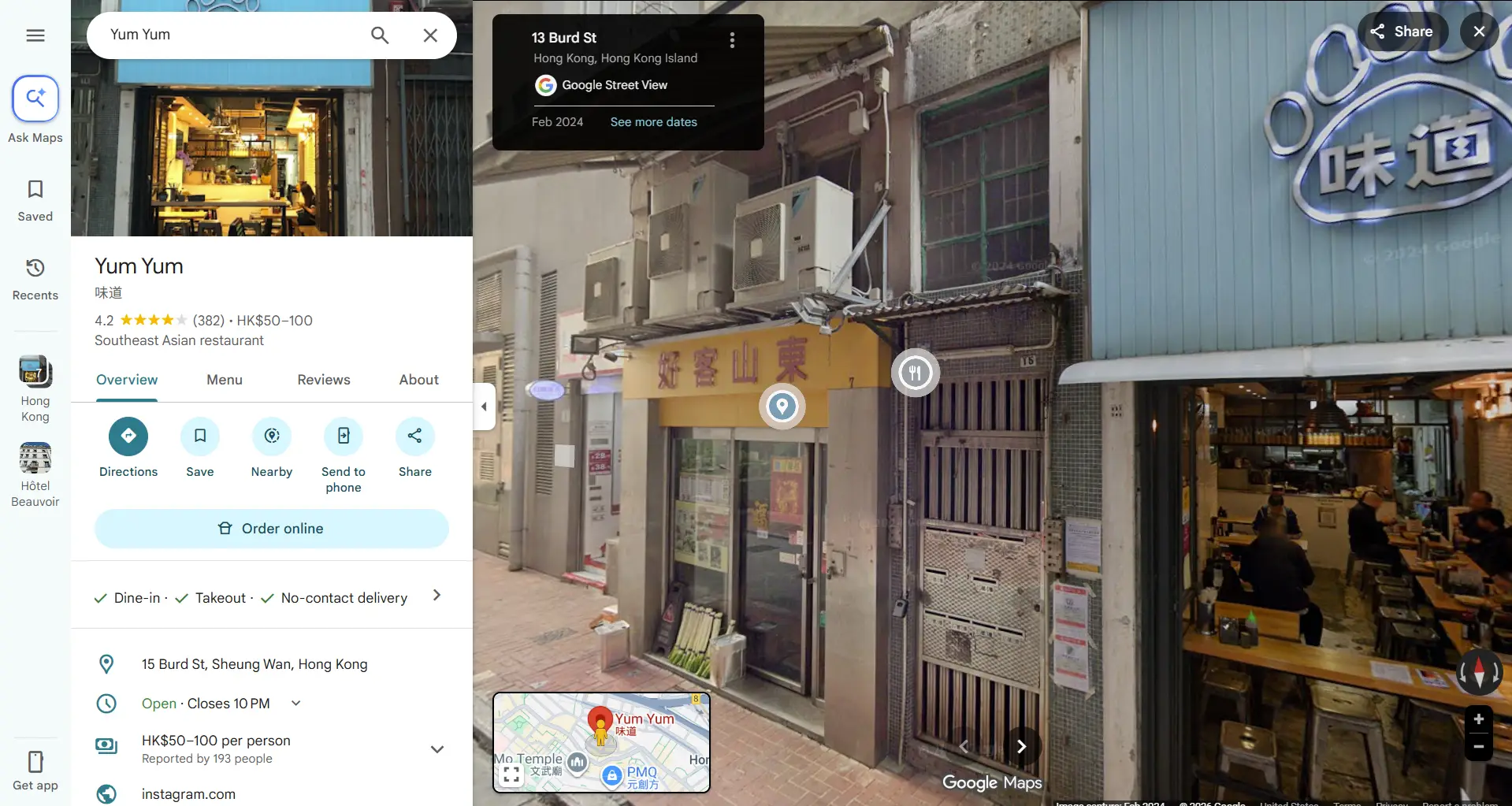Switch to the Overview tab

(127, 380)
